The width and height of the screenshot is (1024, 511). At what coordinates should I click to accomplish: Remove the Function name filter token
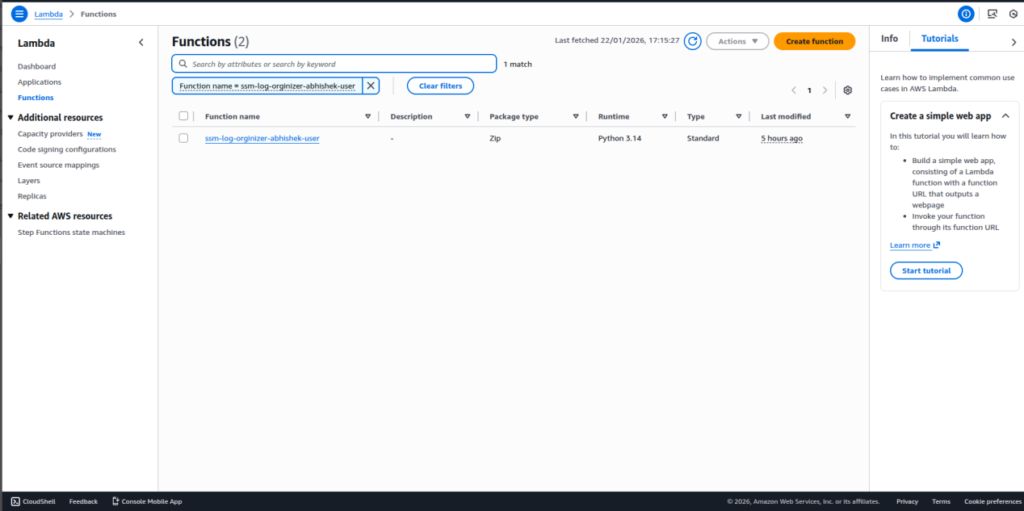pyautogui.click(x=370, y=86)
